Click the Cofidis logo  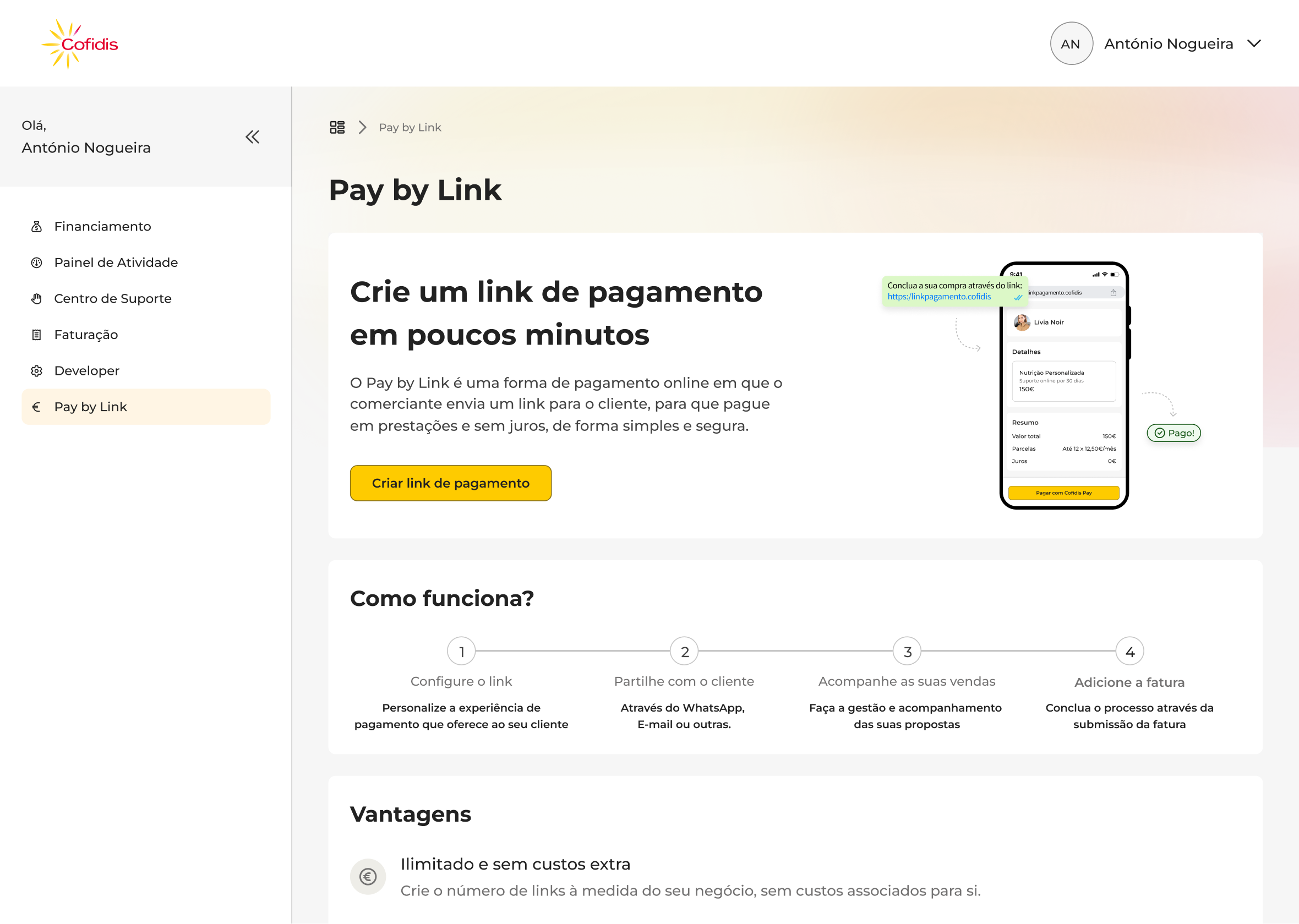tap(80, 44)
